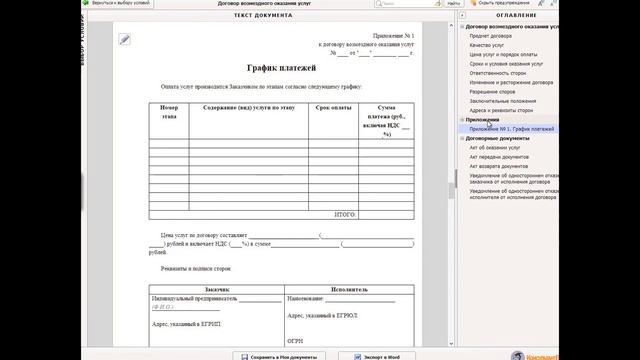Image resolution: width=640 pixels, height=360 pixels.
Task: Select Приложение № 1. График платежей
Action: (x=511, y=129)
